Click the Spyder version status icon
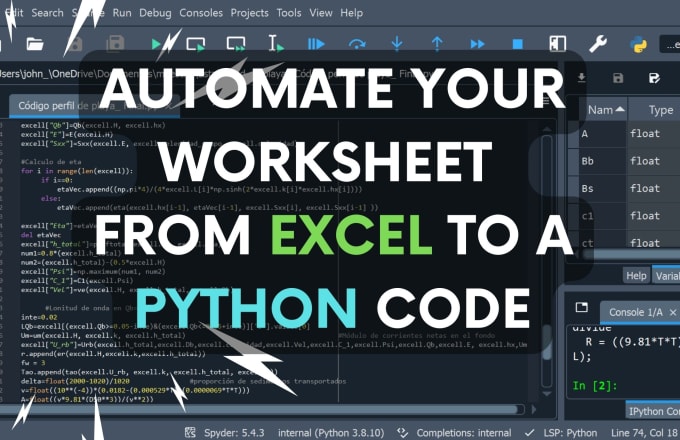The image size is (680, 440). pos(190,432)
